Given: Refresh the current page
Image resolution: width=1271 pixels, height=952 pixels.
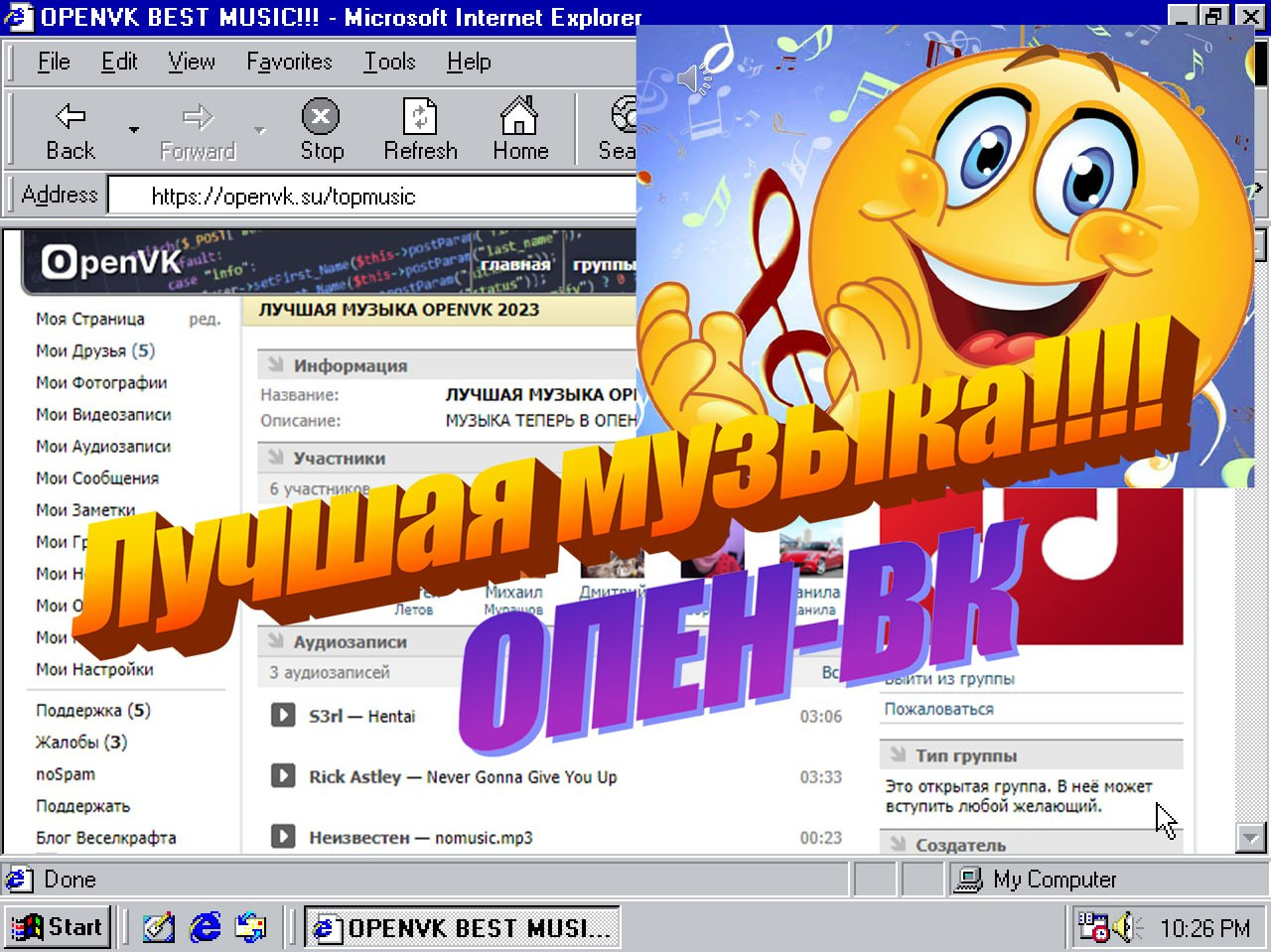Looking at the screenshot, I should point(420,131).
